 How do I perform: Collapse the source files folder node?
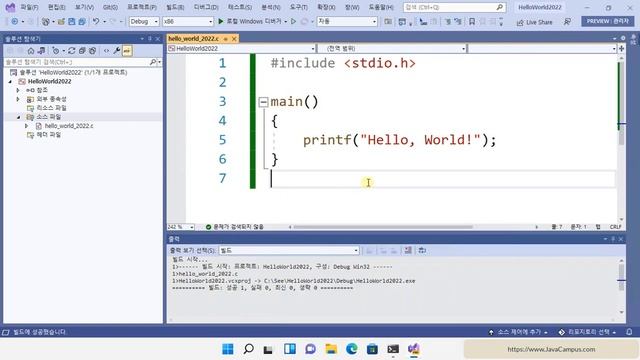(18, 117)
